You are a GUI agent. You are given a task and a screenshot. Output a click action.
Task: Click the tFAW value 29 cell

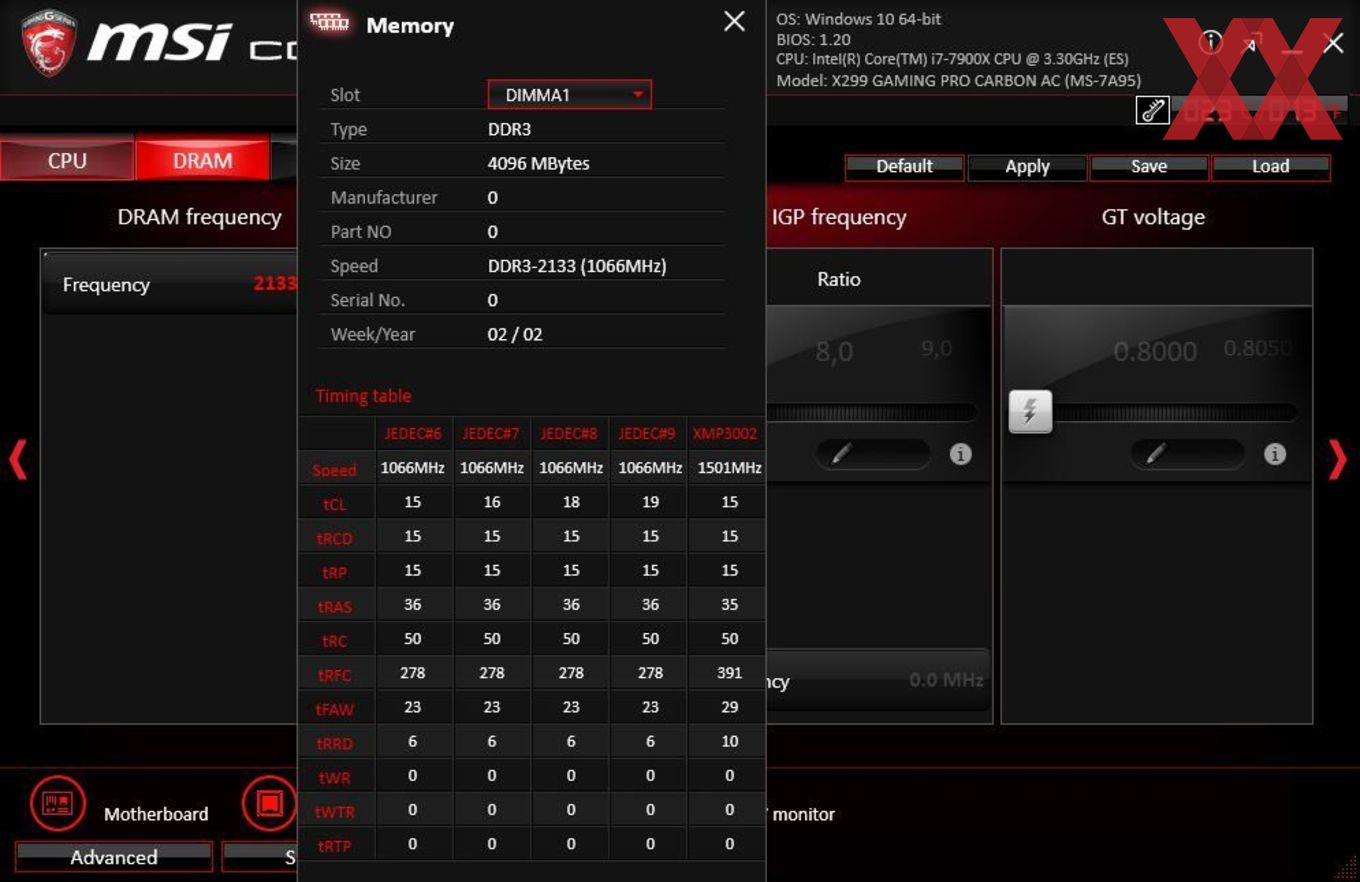pyautogui.click(x=729, y=707)
